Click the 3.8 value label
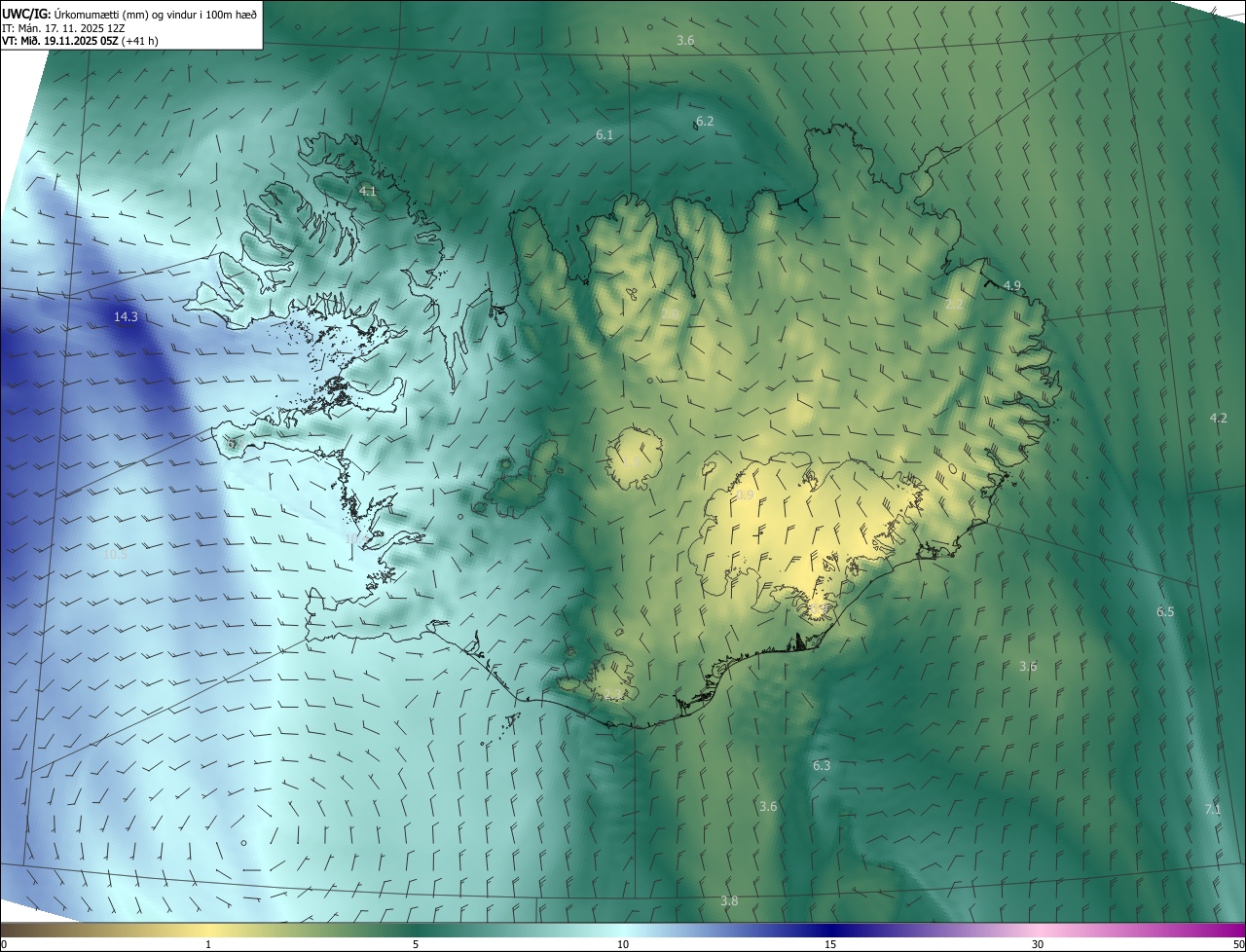The width and height of the screenshot is (1246, 952). coord(729,900)
